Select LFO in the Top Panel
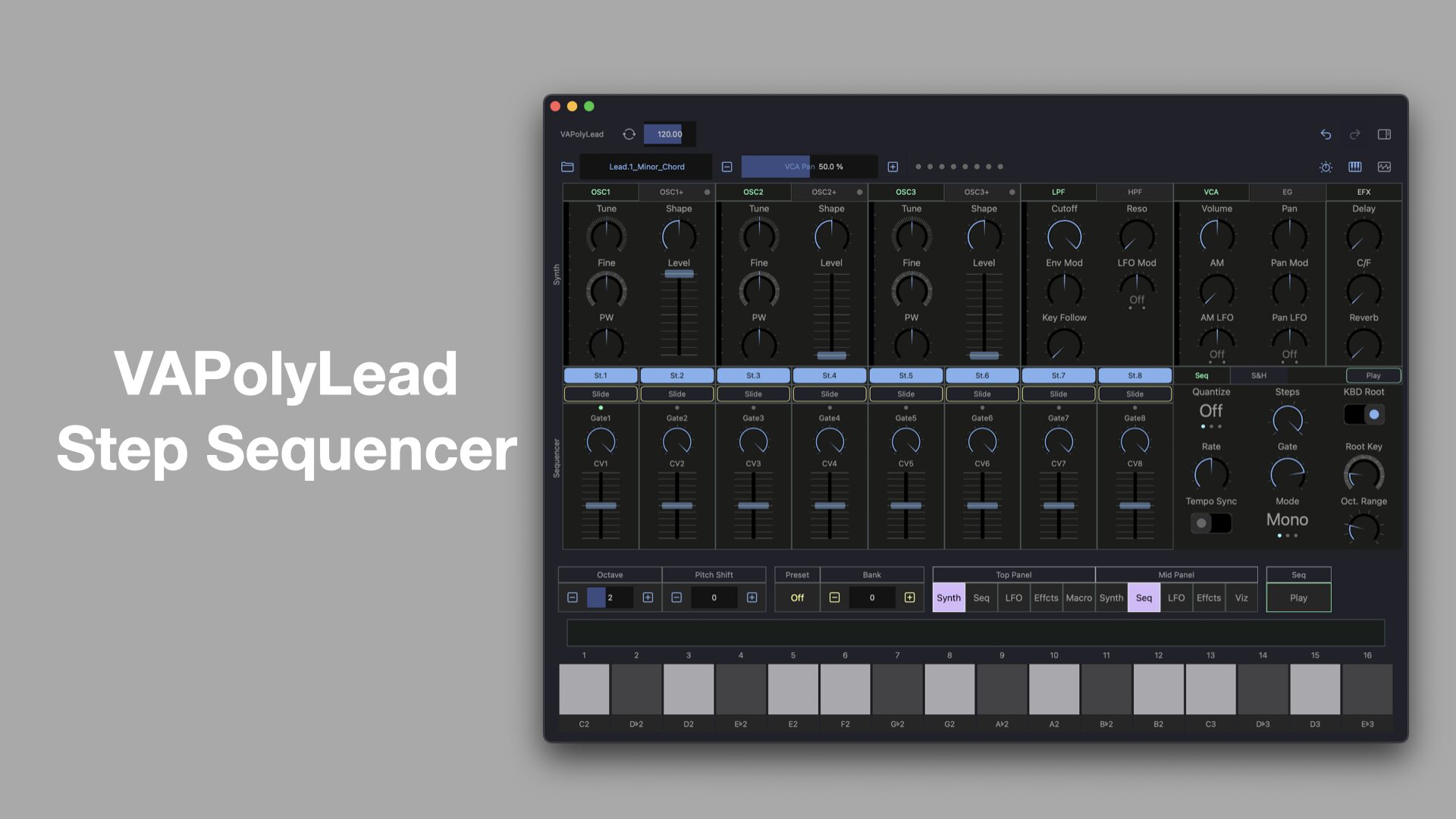 tap(1013, 598)
